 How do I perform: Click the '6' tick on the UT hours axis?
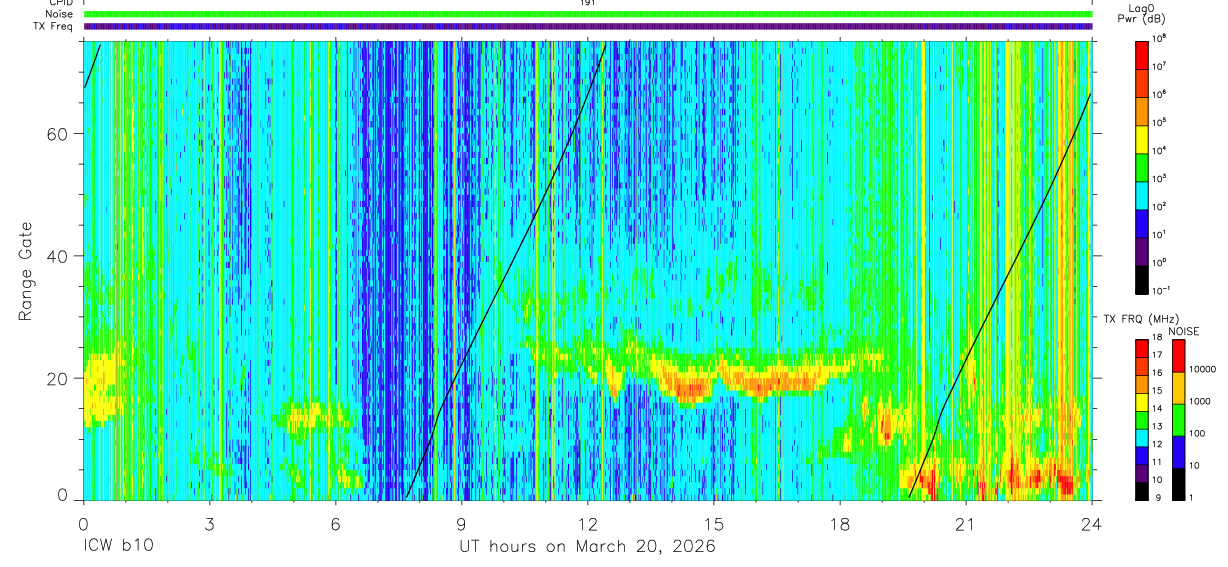[x=336, y=524]
